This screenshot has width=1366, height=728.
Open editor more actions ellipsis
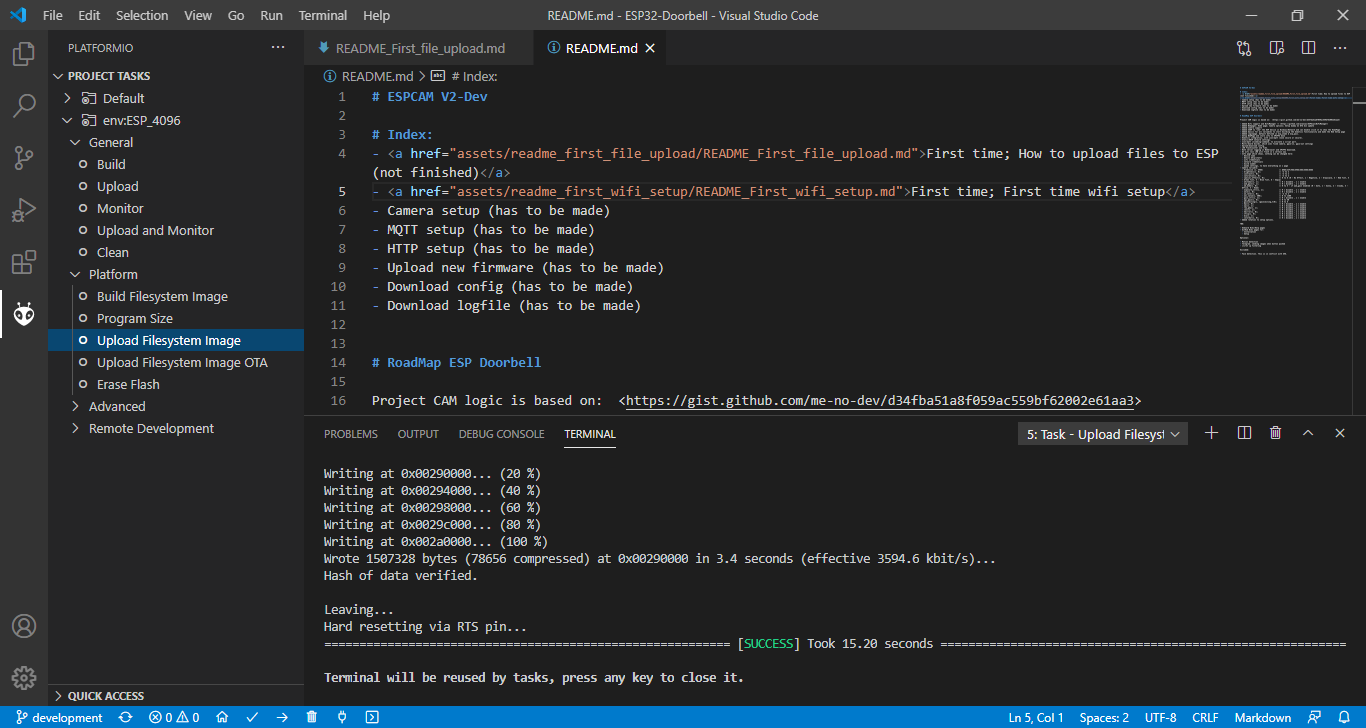pos(1340,47)
